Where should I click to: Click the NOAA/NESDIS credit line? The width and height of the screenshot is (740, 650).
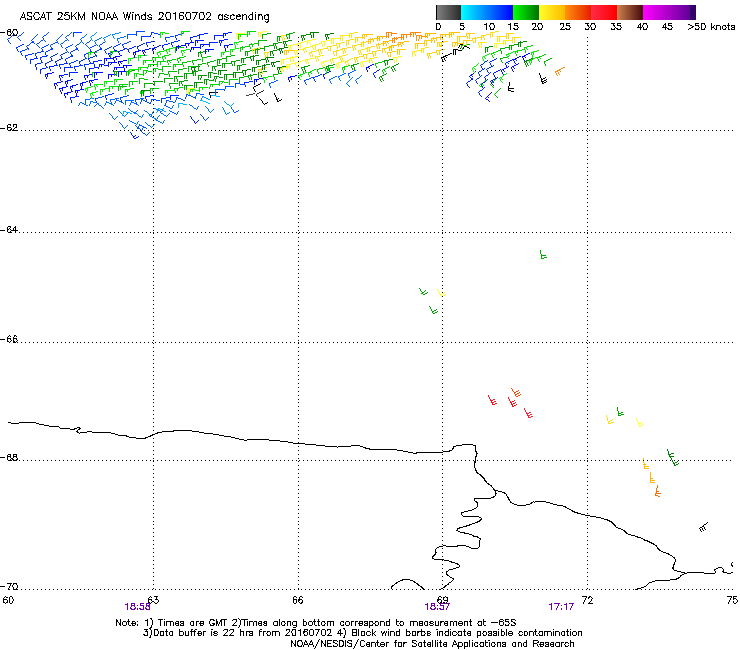[432, 644]
